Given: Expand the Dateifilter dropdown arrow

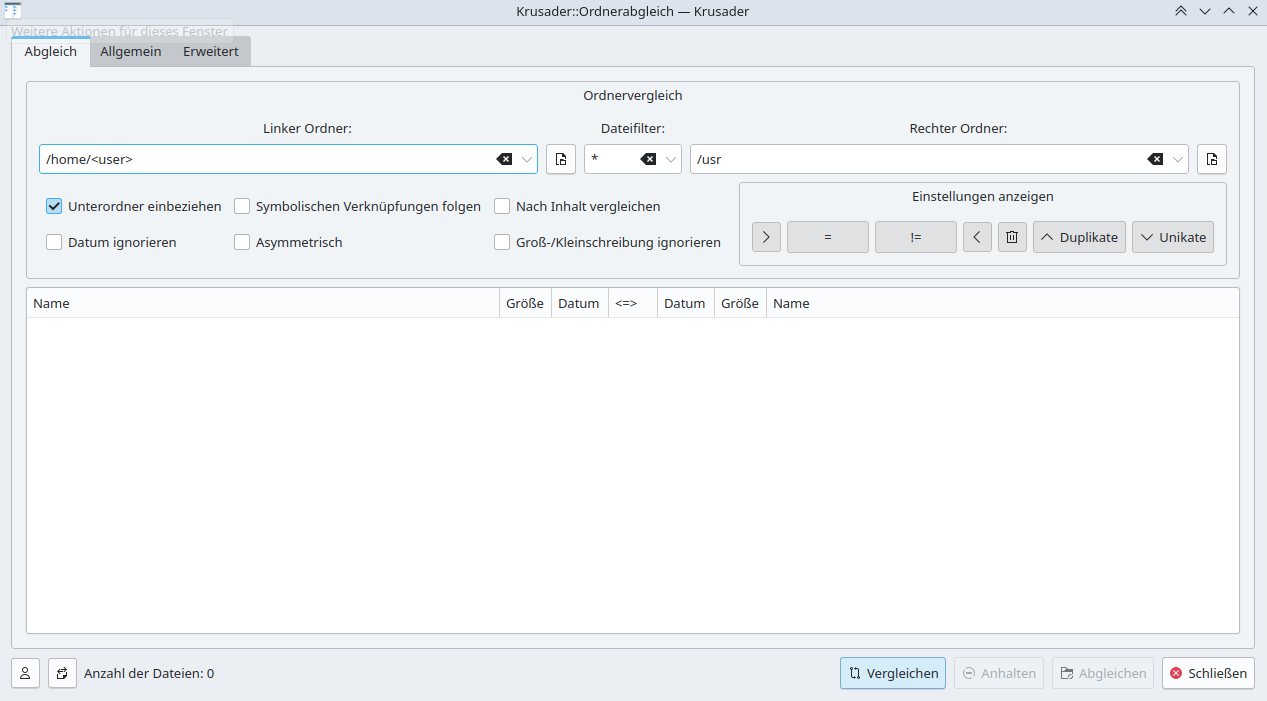Looking at the screenshot, I should (671, 159).
